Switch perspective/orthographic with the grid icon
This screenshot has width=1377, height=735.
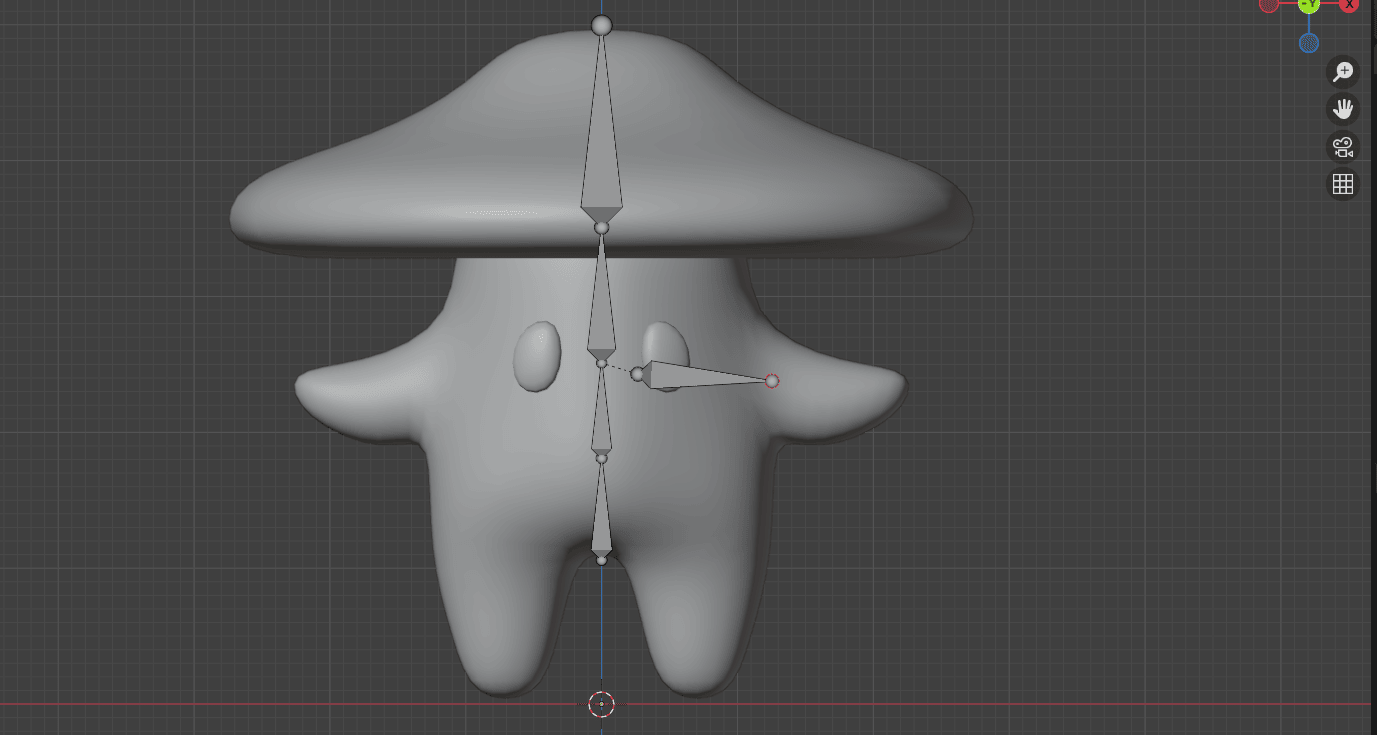point(1342,184)
